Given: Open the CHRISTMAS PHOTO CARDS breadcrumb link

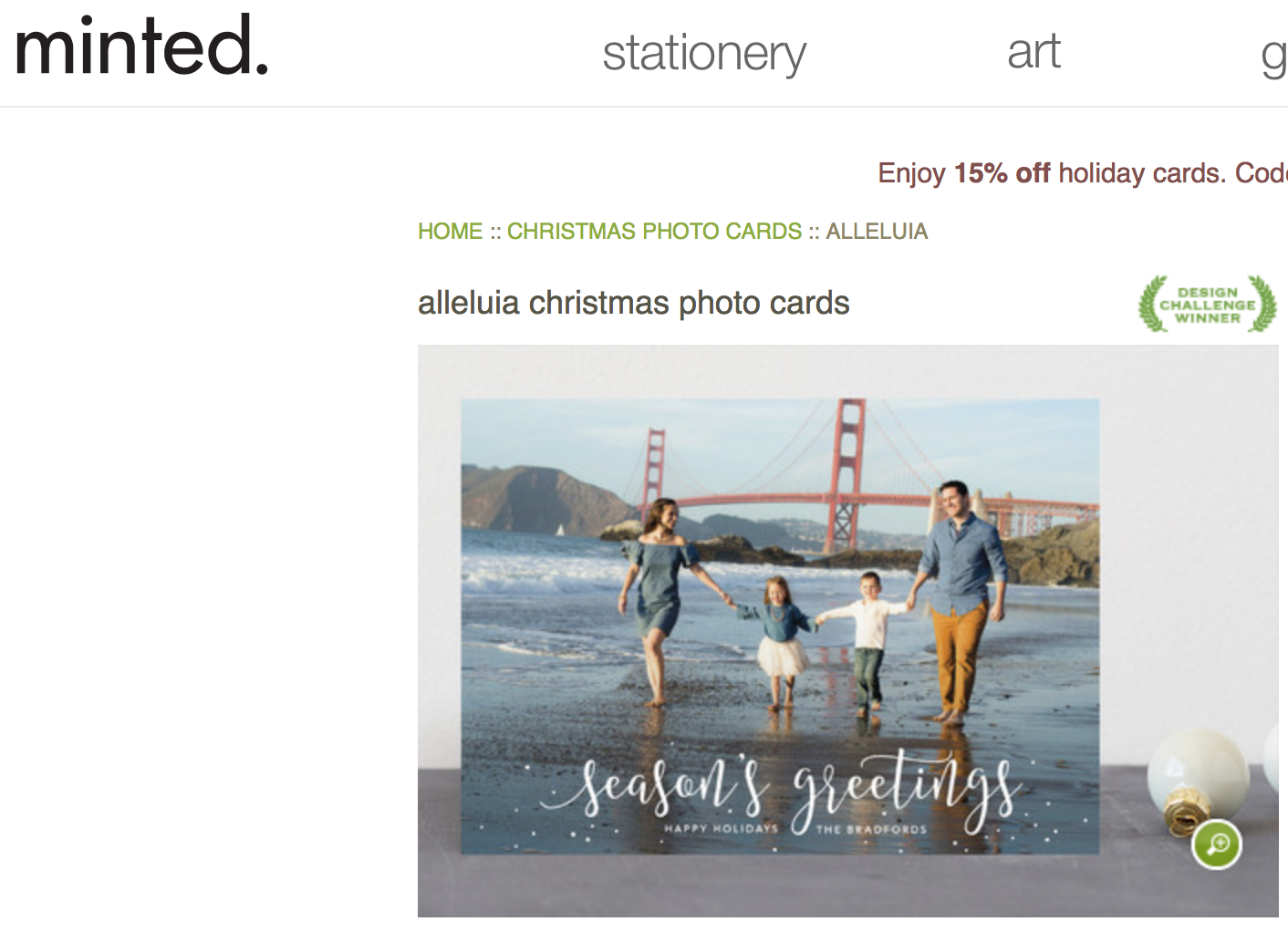Looking at the screenshot, I should pyautogui.click(x=654, y=232).
